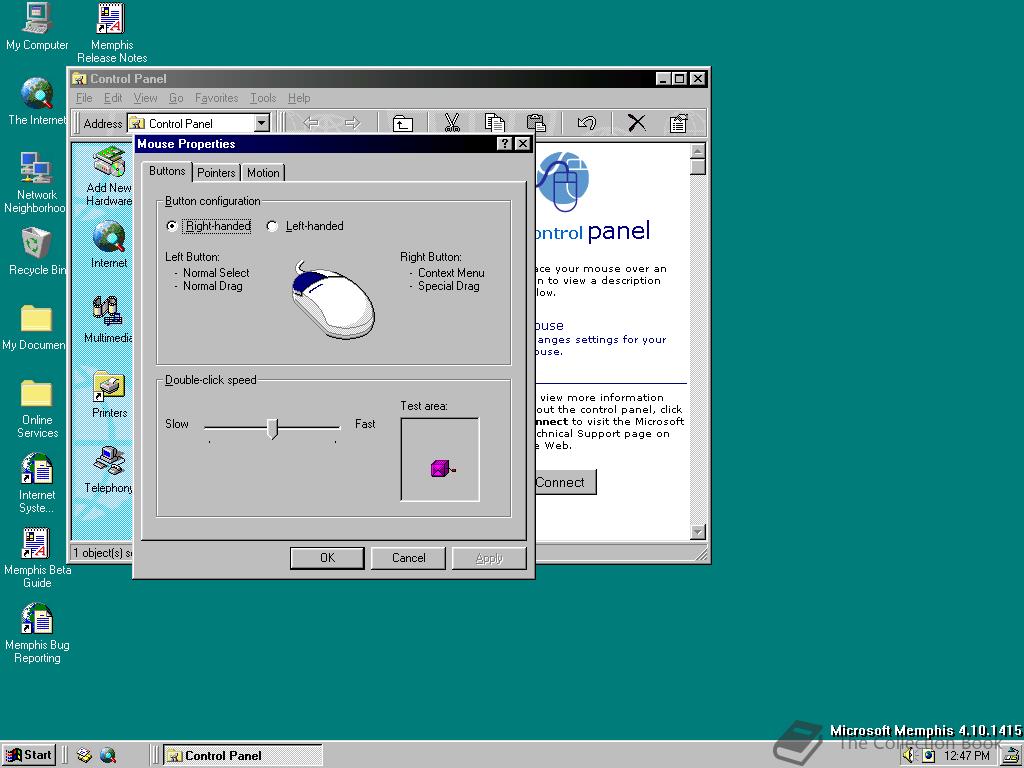This screenshot has height=768, width=1024.
Task: Switch to the Motion tab
Action: [x=263, y=172]
